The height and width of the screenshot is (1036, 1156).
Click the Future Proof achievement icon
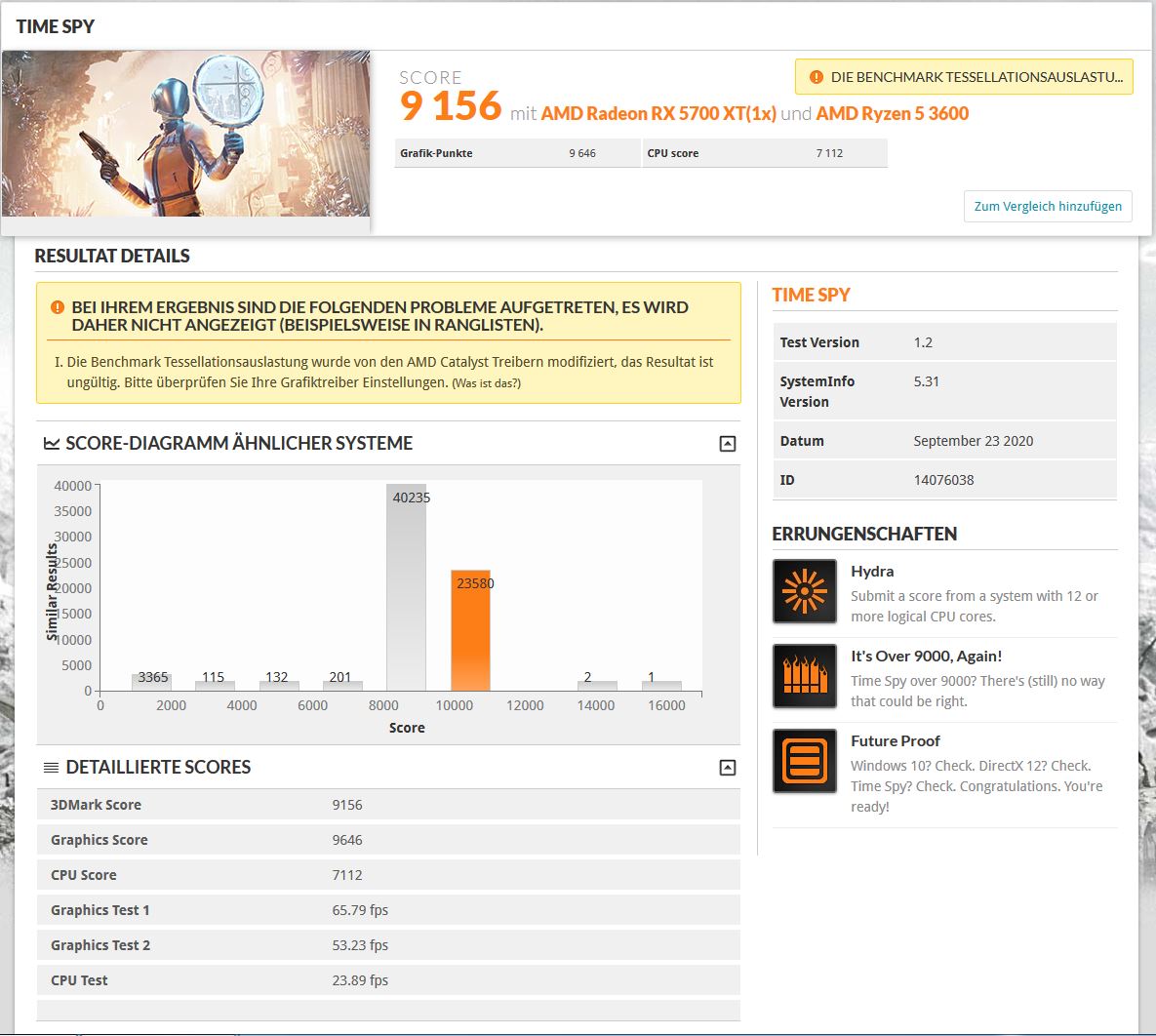tap(805, 760)
